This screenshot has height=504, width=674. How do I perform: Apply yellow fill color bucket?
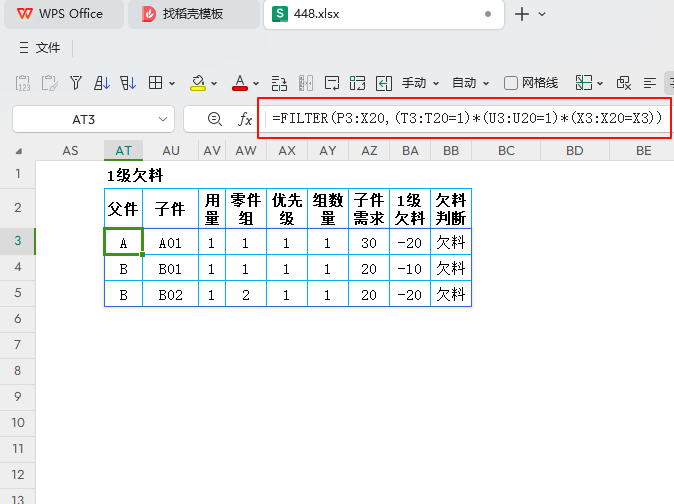point(198,82)
